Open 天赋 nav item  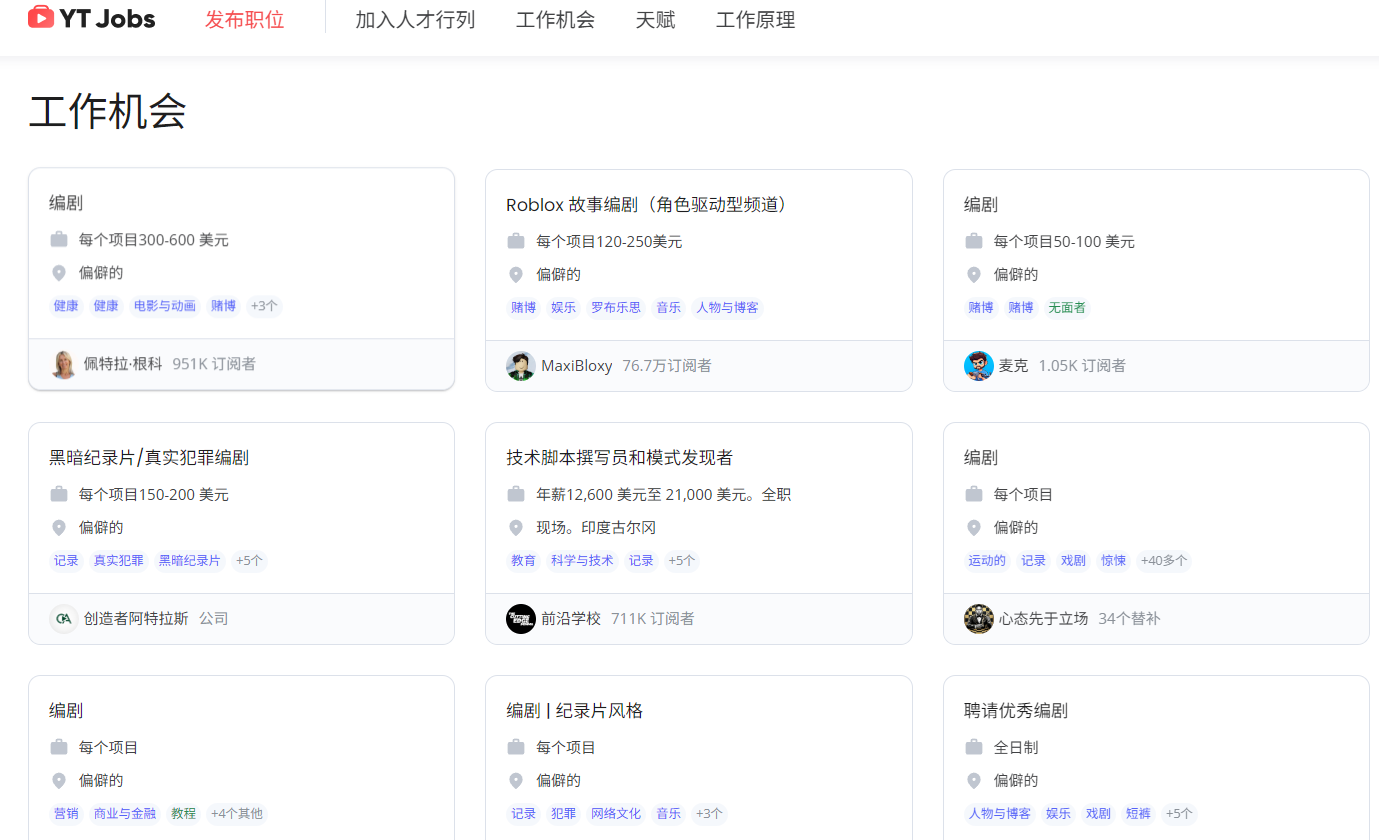click(656, 19)
